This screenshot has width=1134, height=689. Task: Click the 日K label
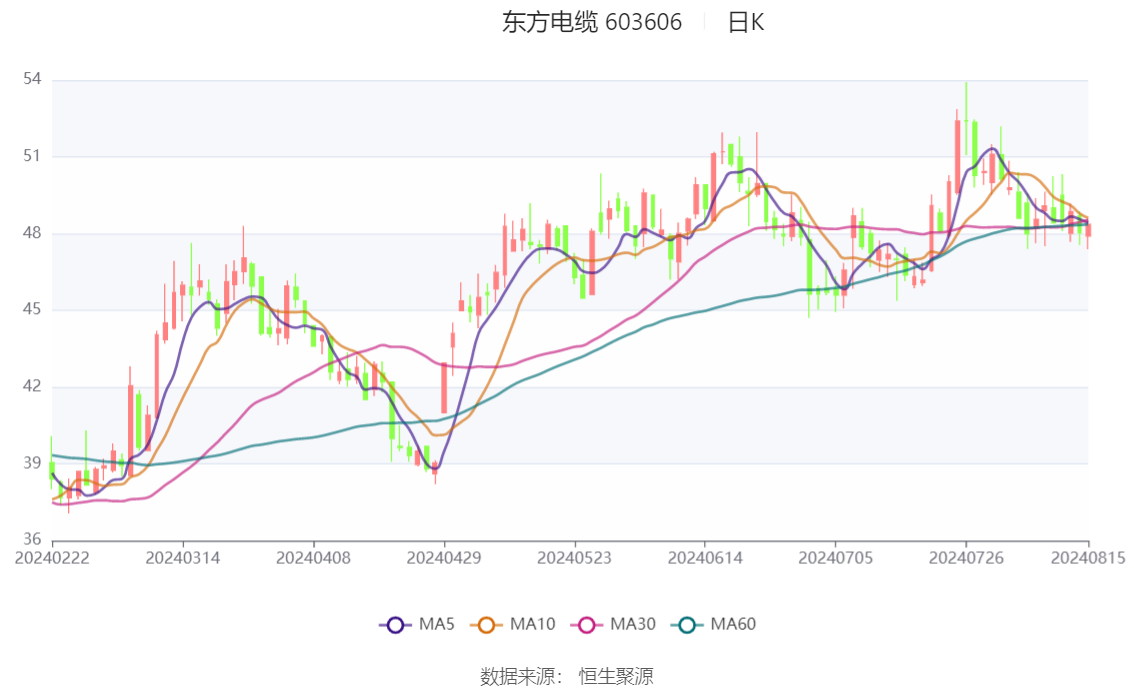coord(746,22)
